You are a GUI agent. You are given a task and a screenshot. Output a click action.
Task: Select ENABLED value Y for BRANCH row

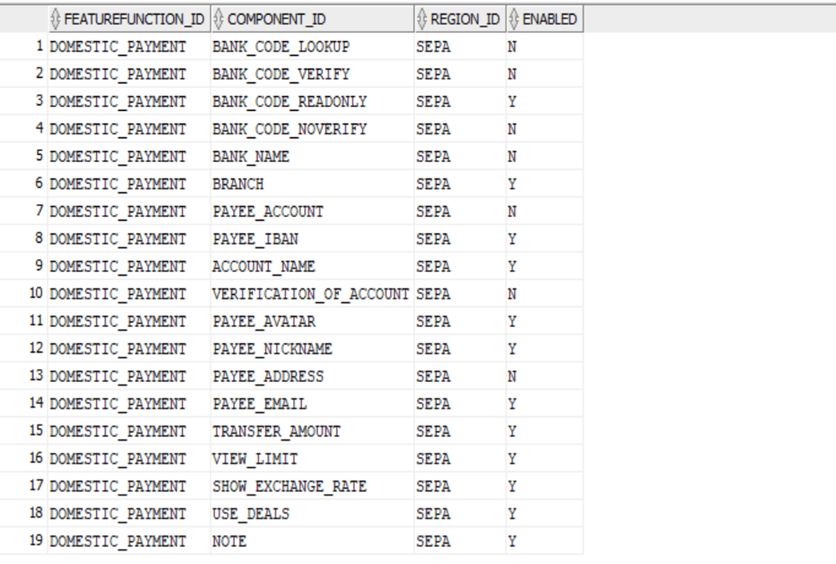(x=545, y=184)
